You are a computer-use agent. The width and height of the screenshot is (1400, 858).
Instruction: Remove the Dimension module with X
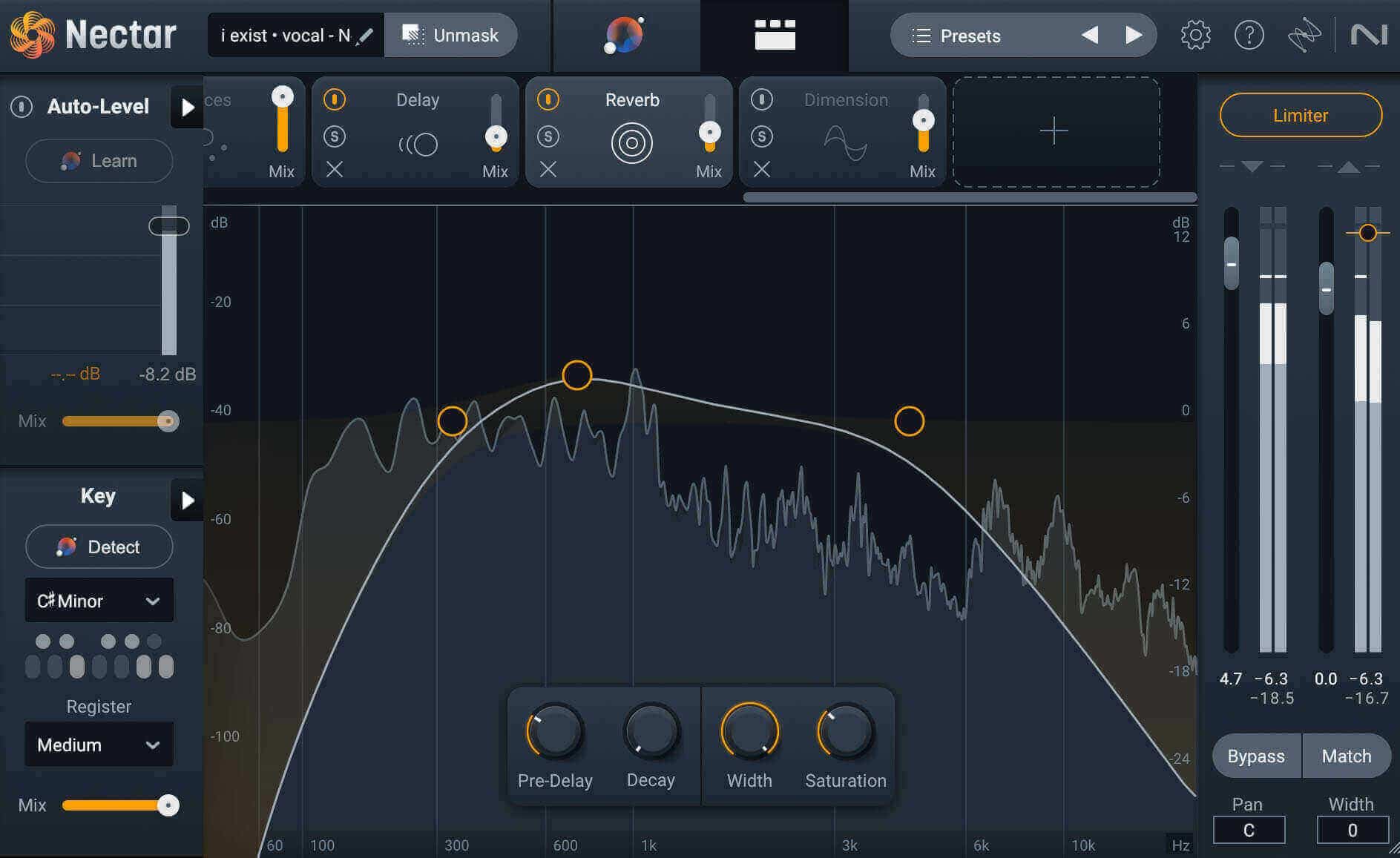pos(762,170)
